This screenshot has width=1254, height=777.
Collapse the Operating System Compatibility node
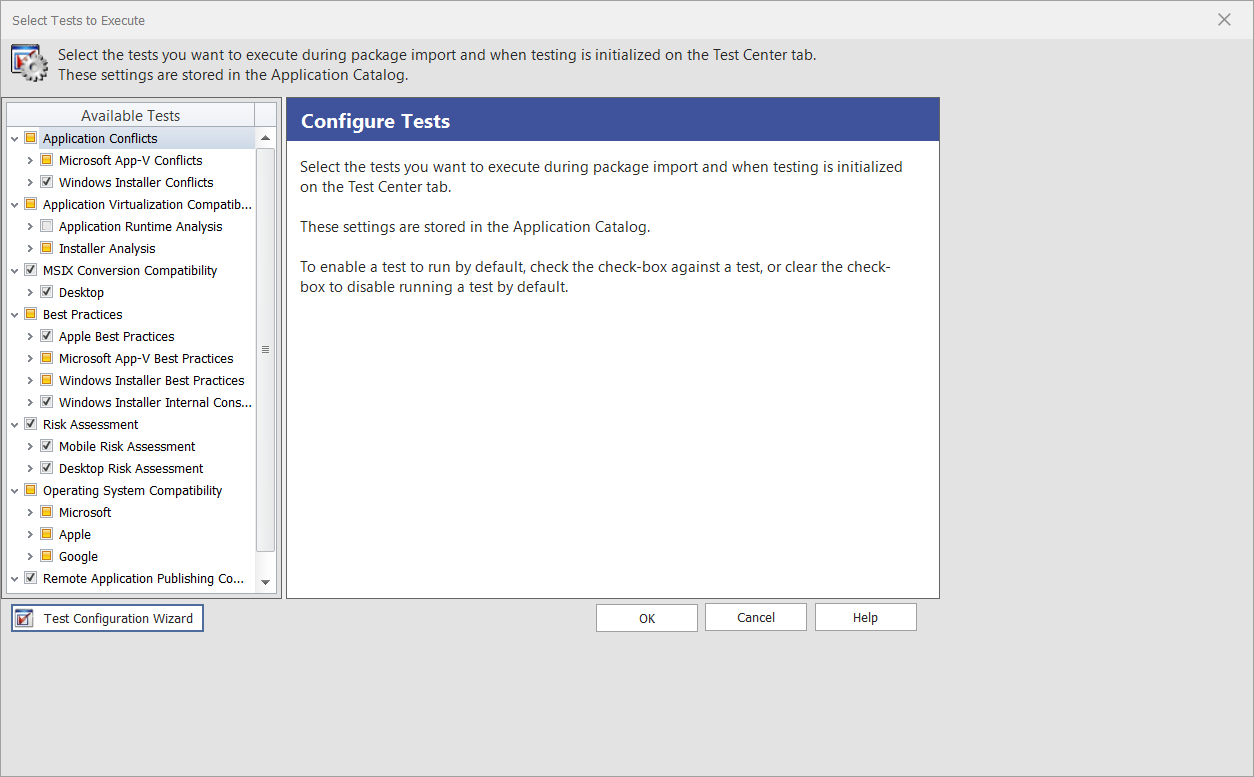pyautogui.click(x=13, y=490)
